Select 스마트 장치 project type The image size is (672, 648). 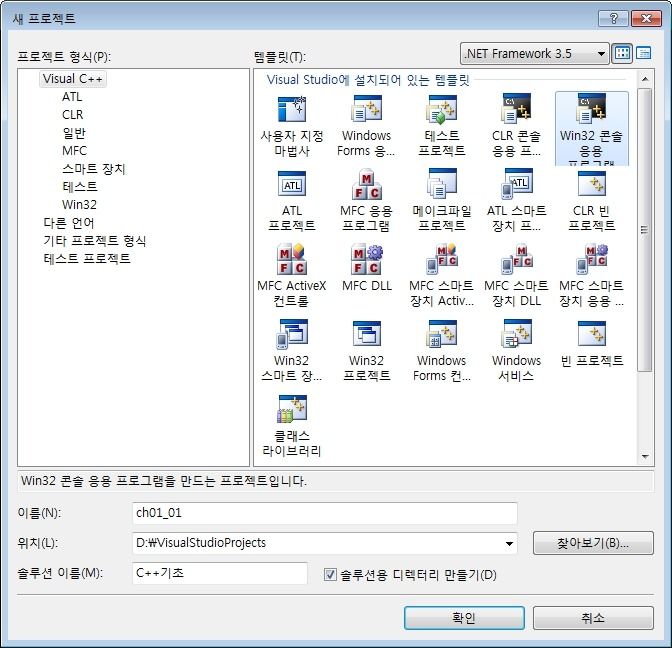pyautogui.click(x=93, y=169)
